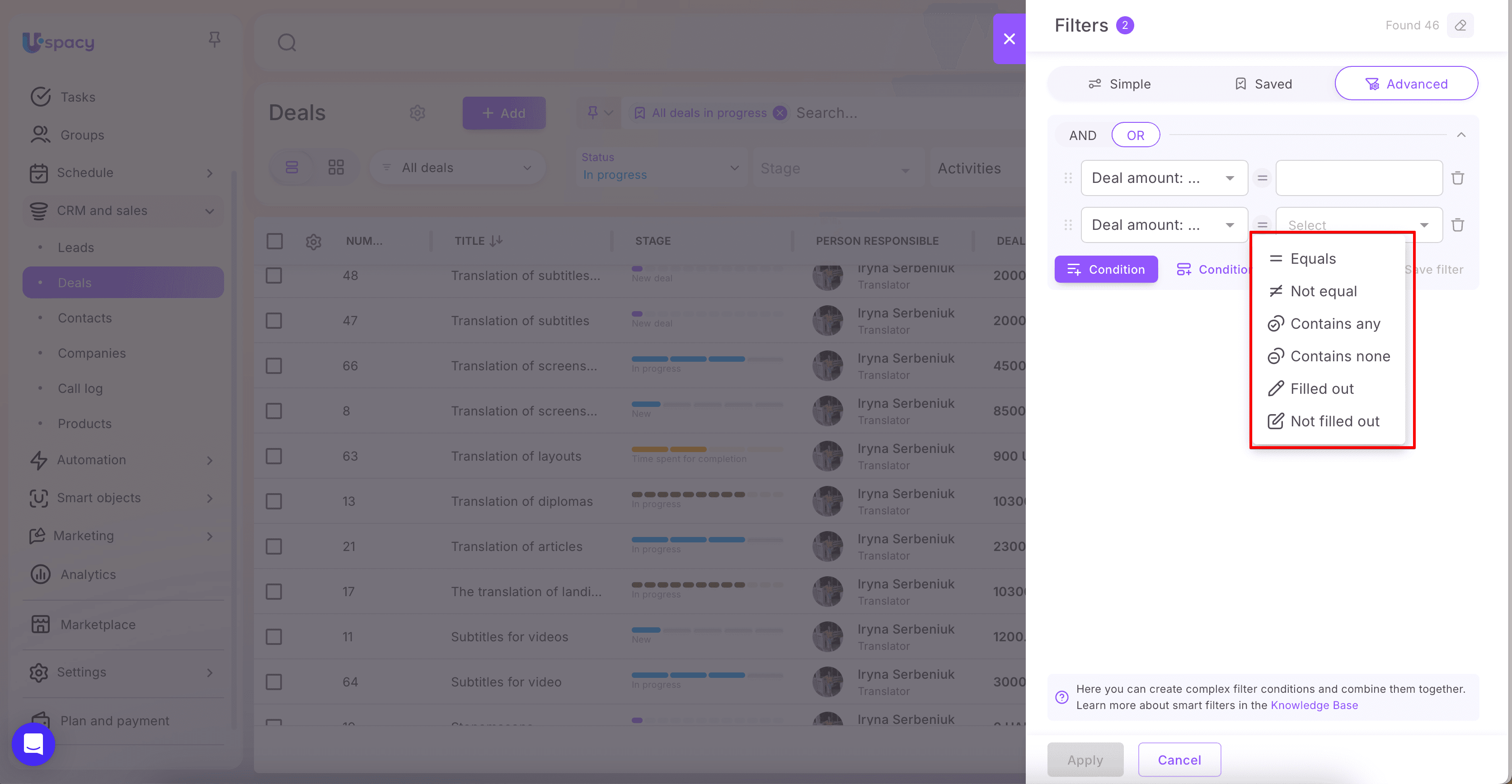Select the OR logic toggle
This screenshot has width=1512, height=784.
coord(1135,135)
